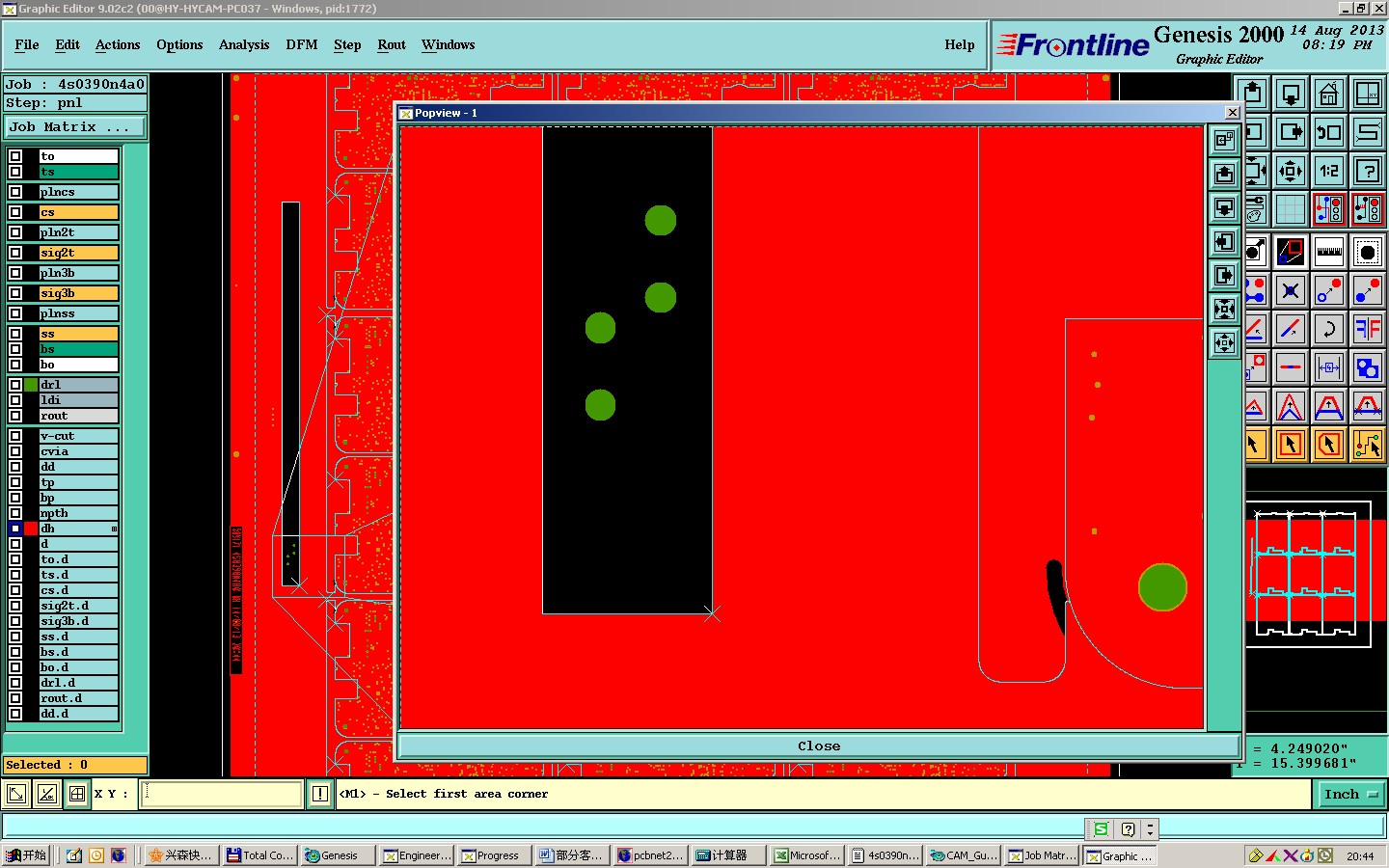Click the dimension bracket resize icon
Viewport: 1389px width, 868px height.
point(1328,367)
